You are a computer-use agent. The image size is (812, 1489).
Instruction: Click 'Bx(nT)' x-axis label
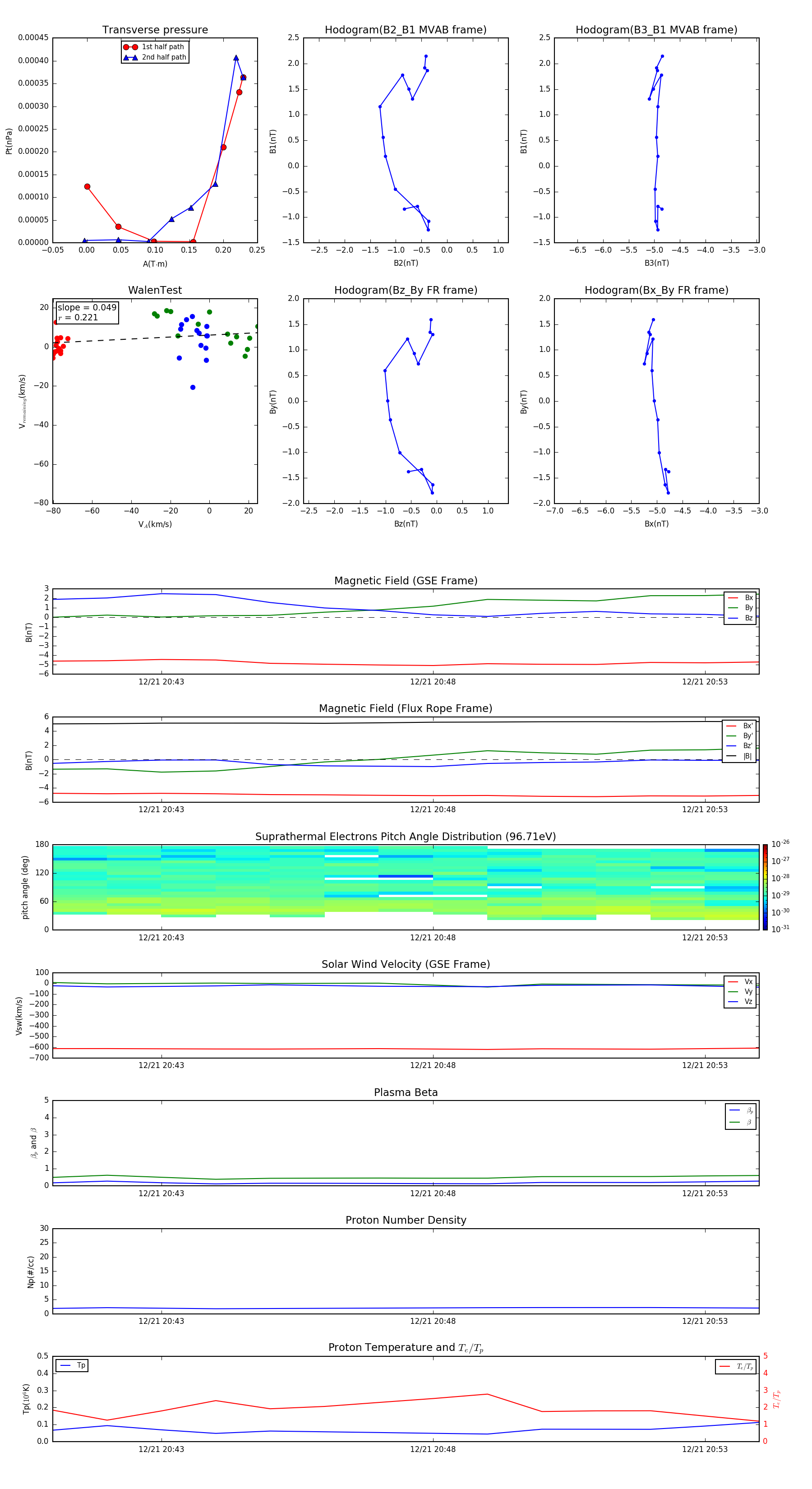click(x=656, y=524)
